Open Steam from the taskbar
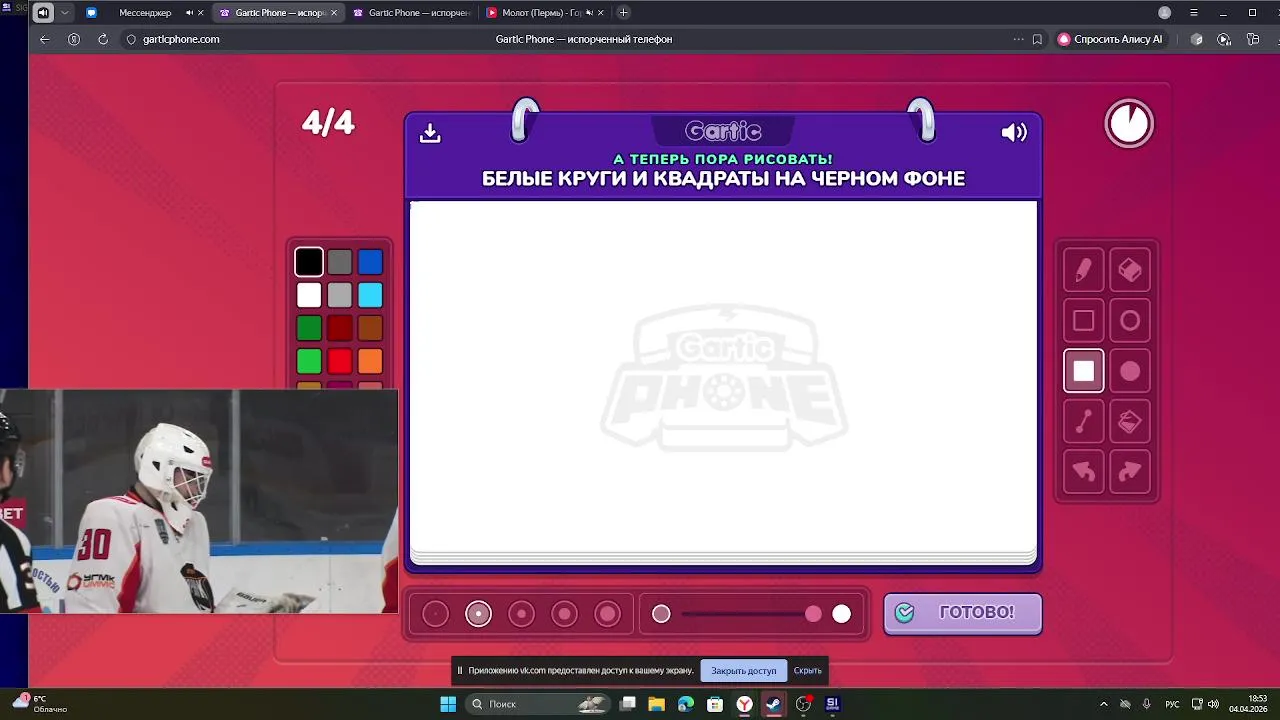The width and height of the screenshot is (1280, 720). 773,704
